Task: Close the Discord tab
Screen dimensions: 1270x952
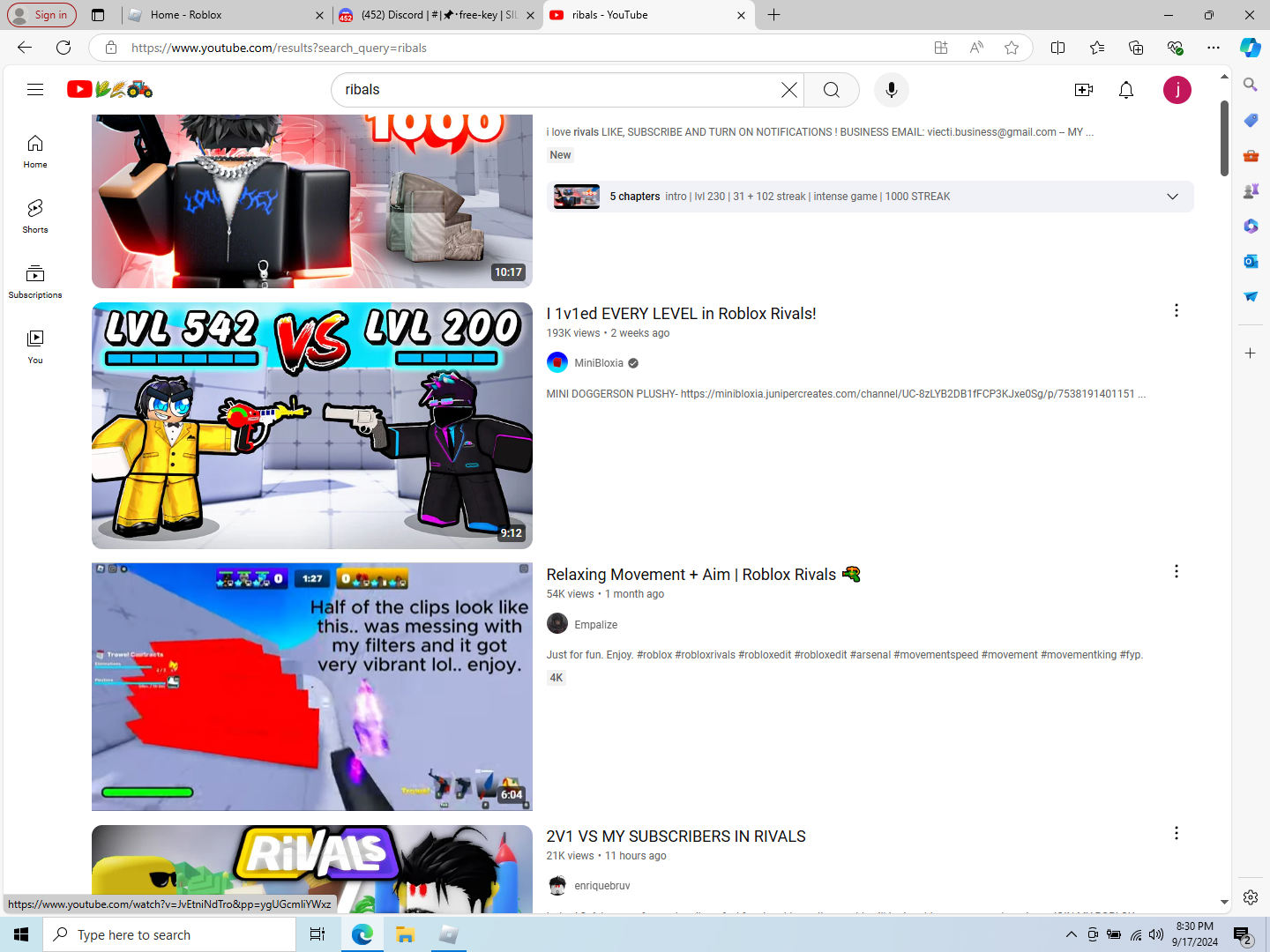Action: (530, 15)
